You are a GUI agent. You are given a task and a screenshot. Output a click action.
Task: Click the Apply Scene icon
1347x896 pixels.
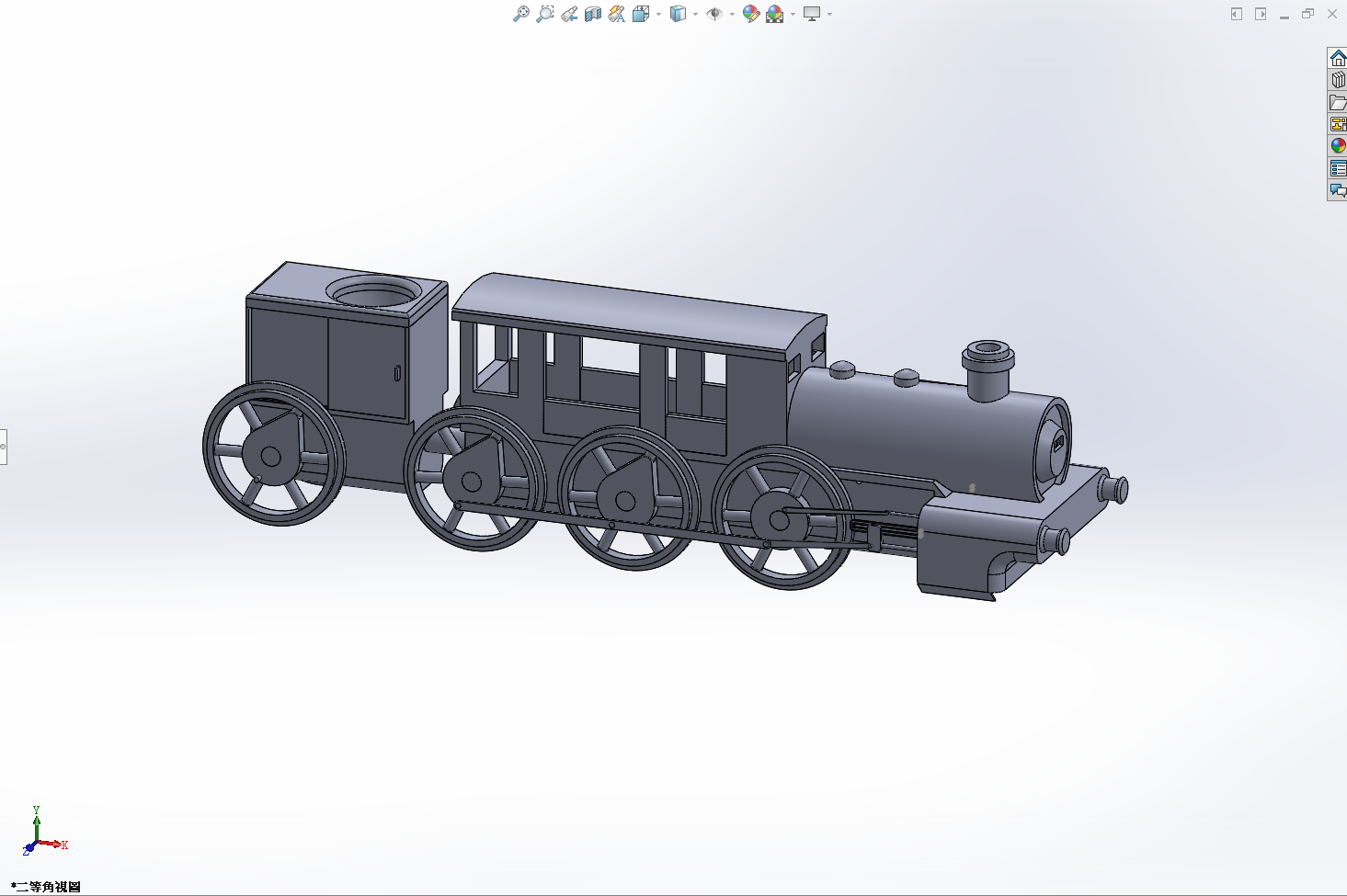coord(775,14)
